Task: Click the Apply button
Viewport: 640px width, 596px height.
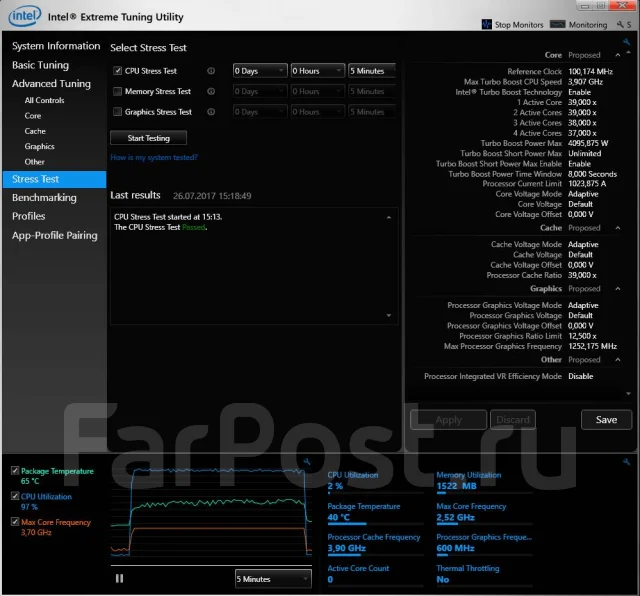Action: click(448, 420)
